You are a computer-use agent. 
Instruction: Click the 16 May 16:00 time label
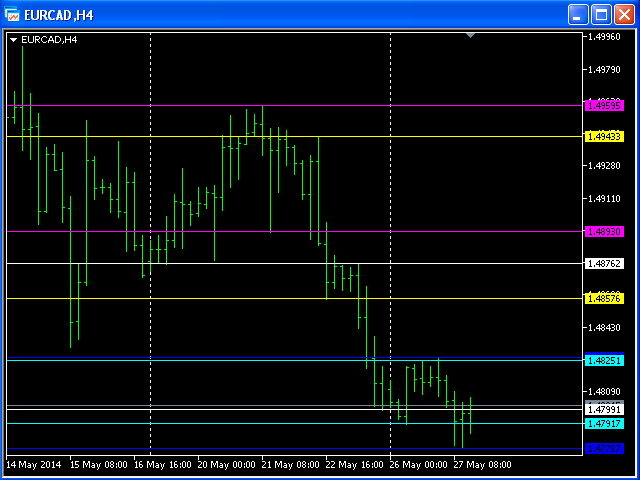pyautogui.click(x=162, y=465)
